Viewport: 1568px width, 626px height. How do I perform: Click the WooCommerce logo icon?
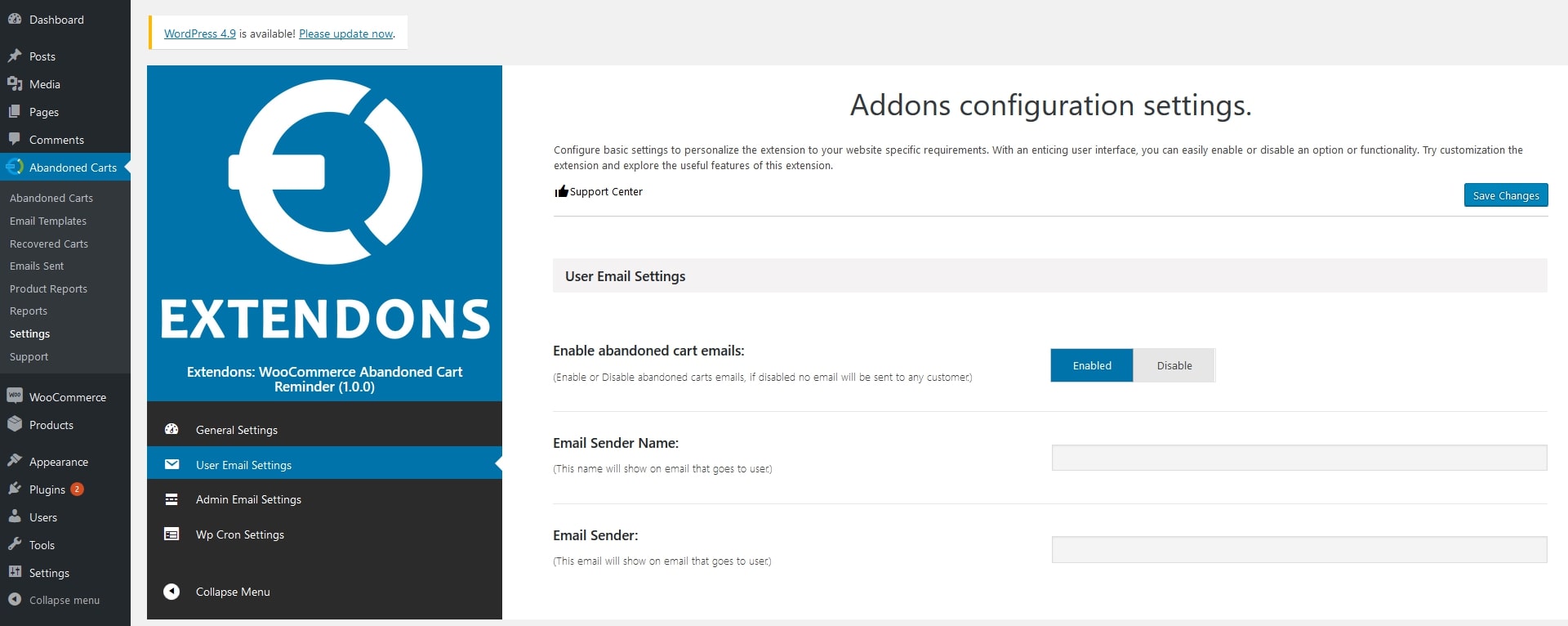point(15,396)
